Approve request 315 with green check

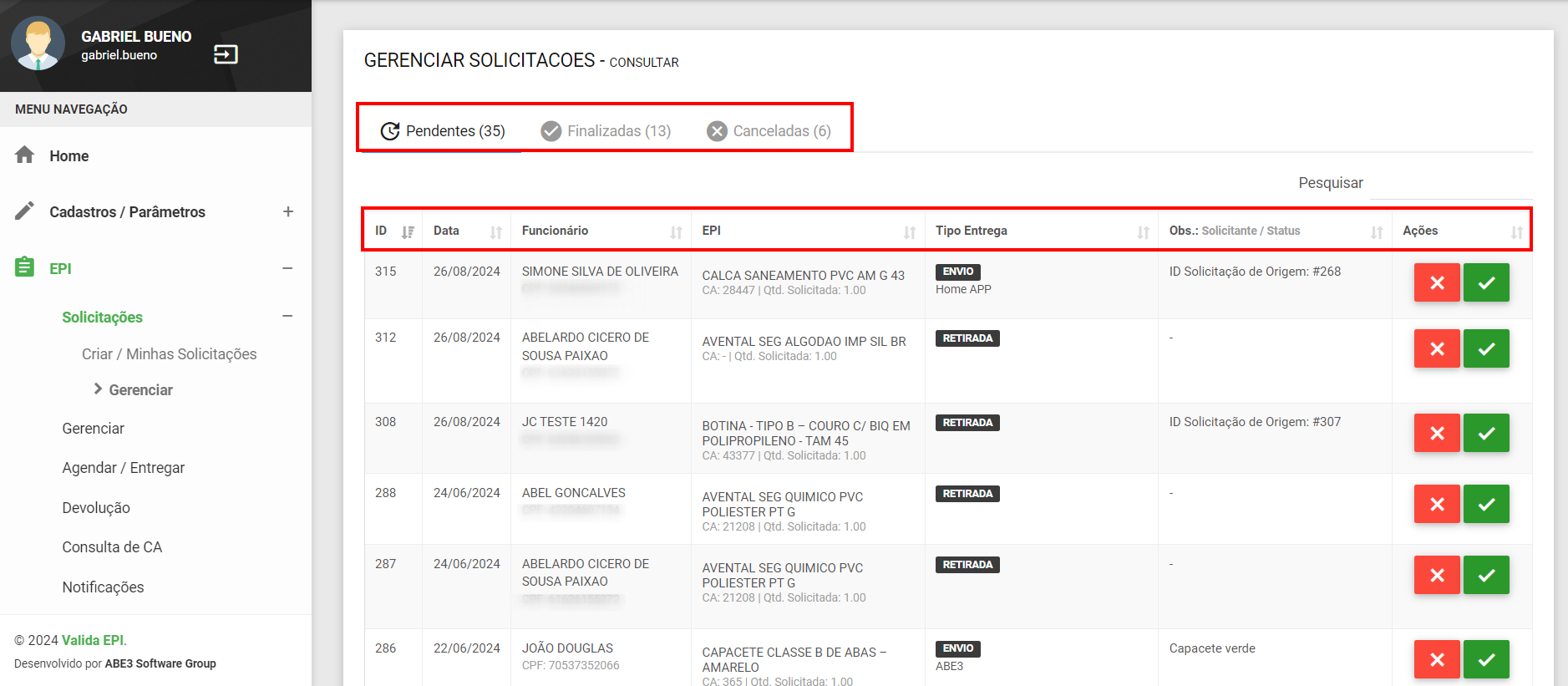[x=1486, y=282]
